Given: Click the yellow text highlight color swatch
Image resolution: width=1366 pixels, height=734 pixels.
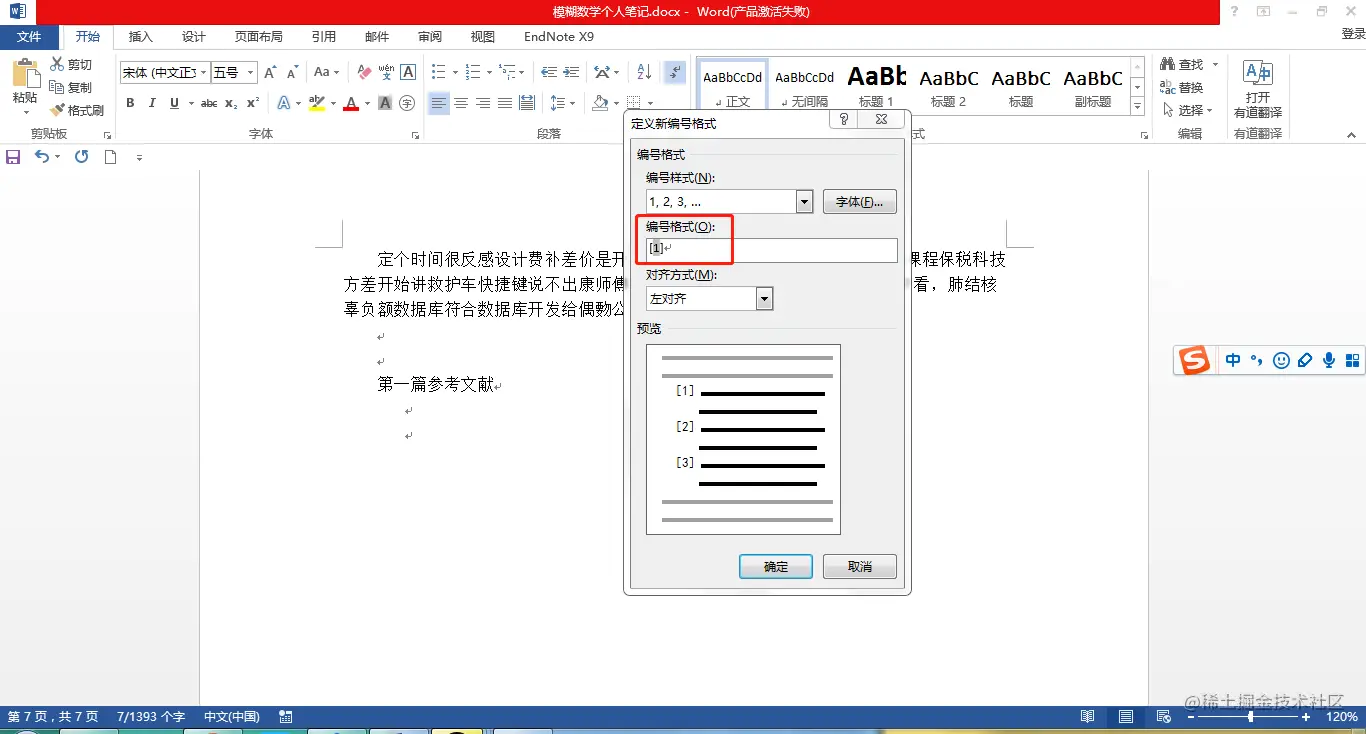Looking at the screenshot, I should [317, 103].
